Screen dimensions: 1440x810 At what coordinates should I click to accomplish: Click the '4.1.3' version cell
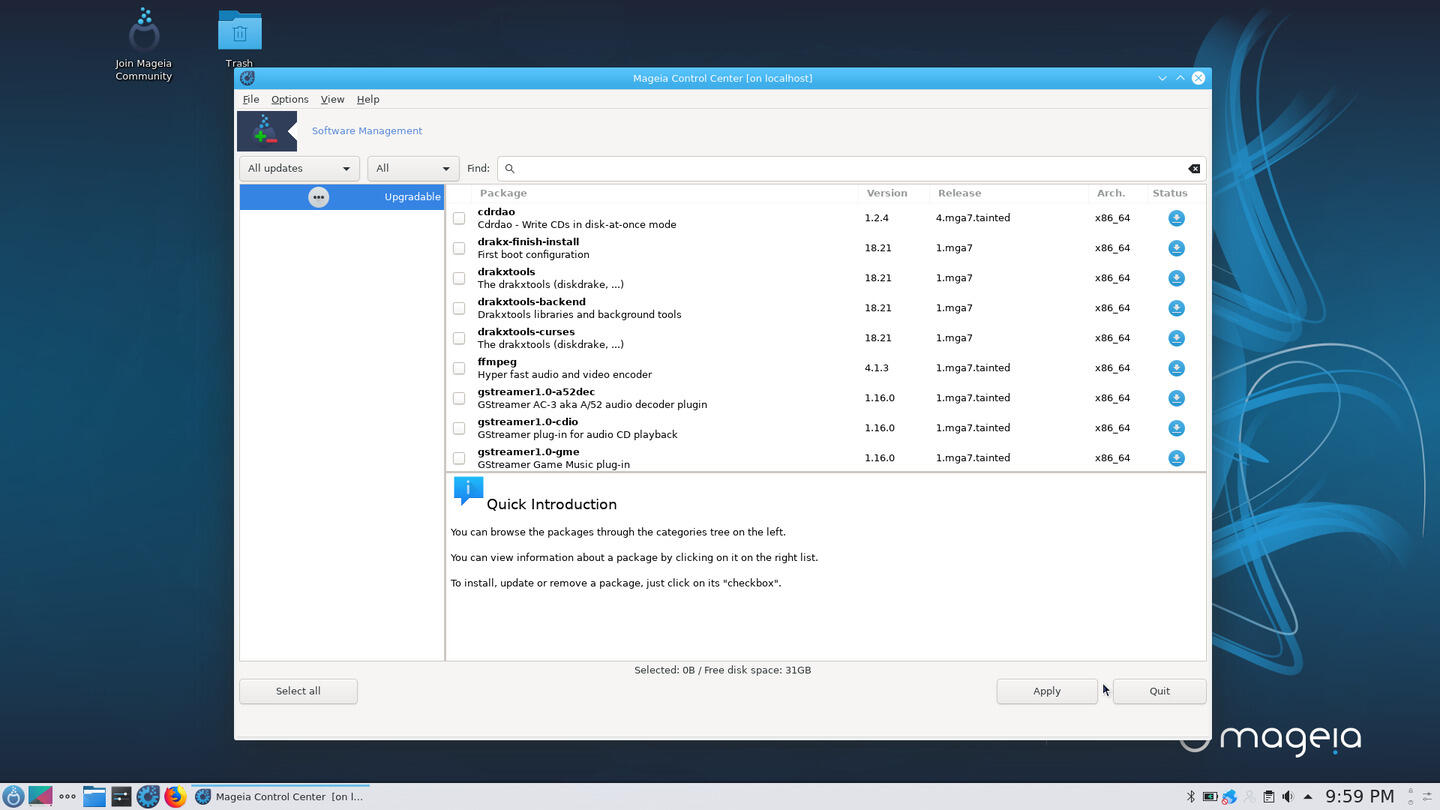877,368
